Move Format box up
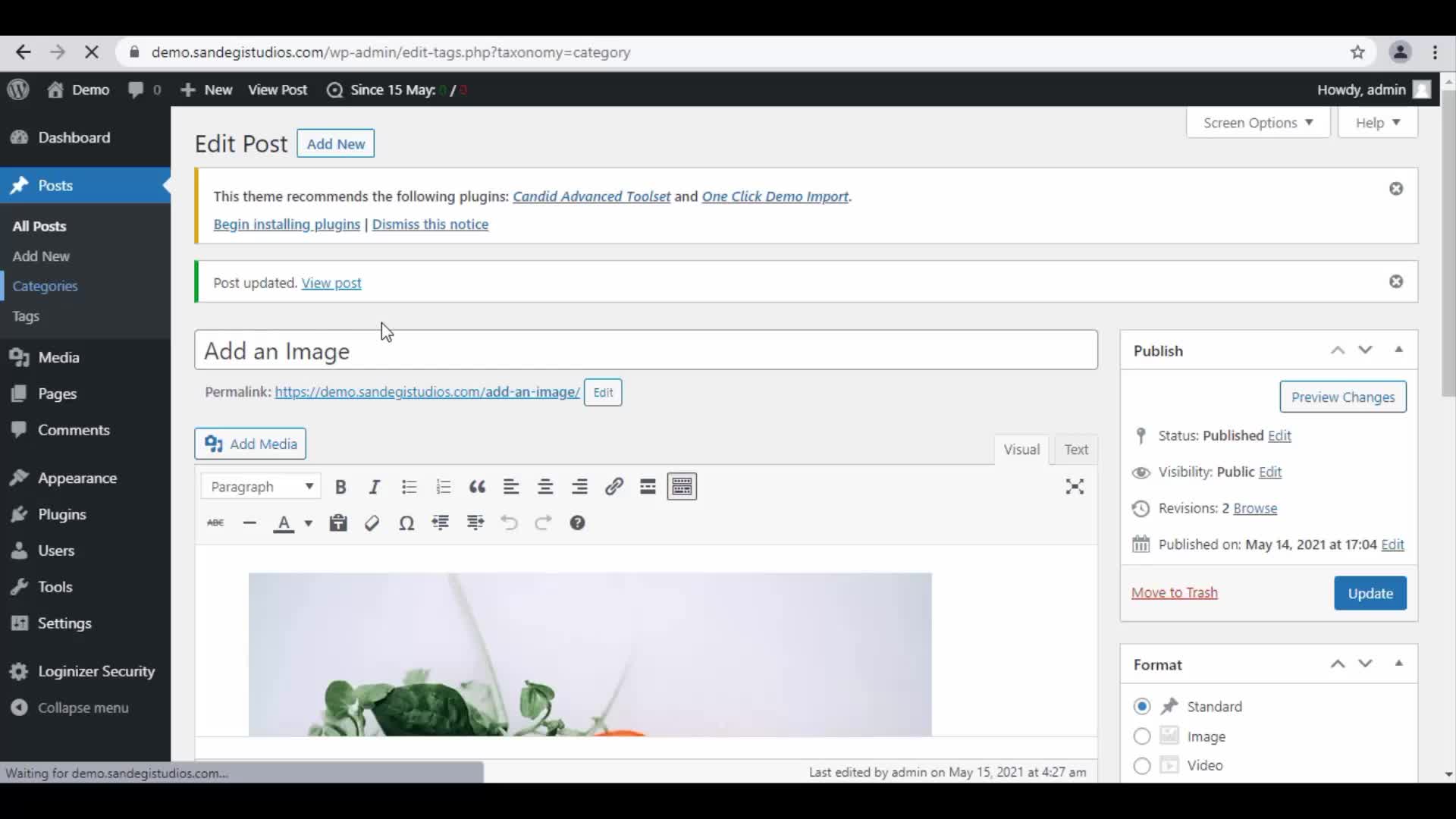The image size is (1456, 819). click(1338, 664)
